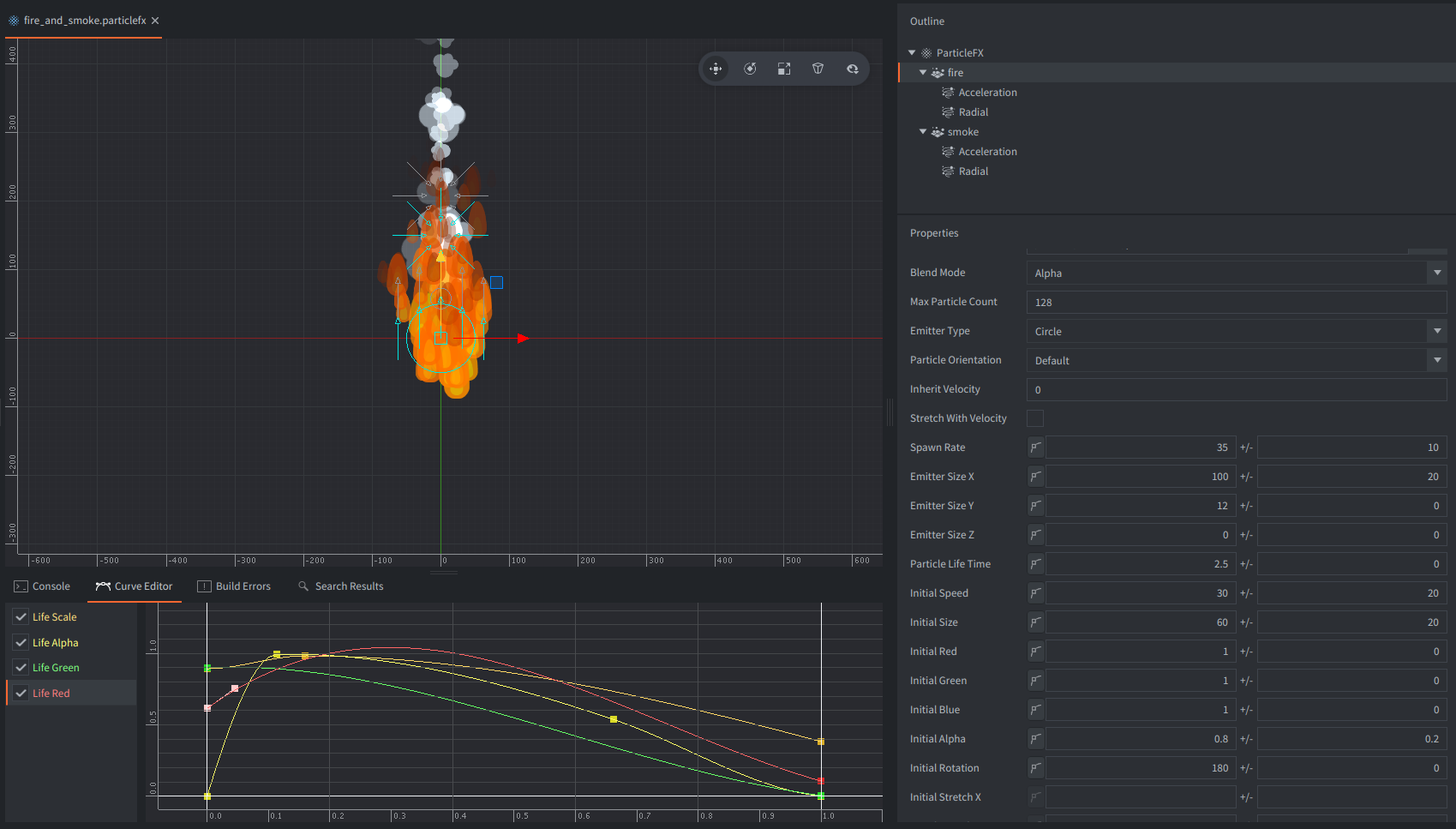The image size is (1456, 829).
Task: Click the ParticleFX node icon in Outline
Action: tap(926, 53)
